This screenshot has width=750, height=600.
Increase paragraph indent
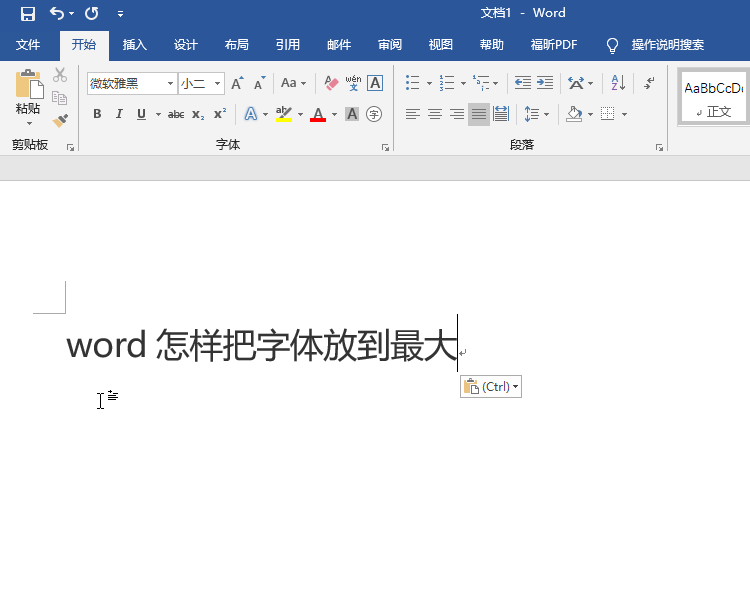pos(545,83)
